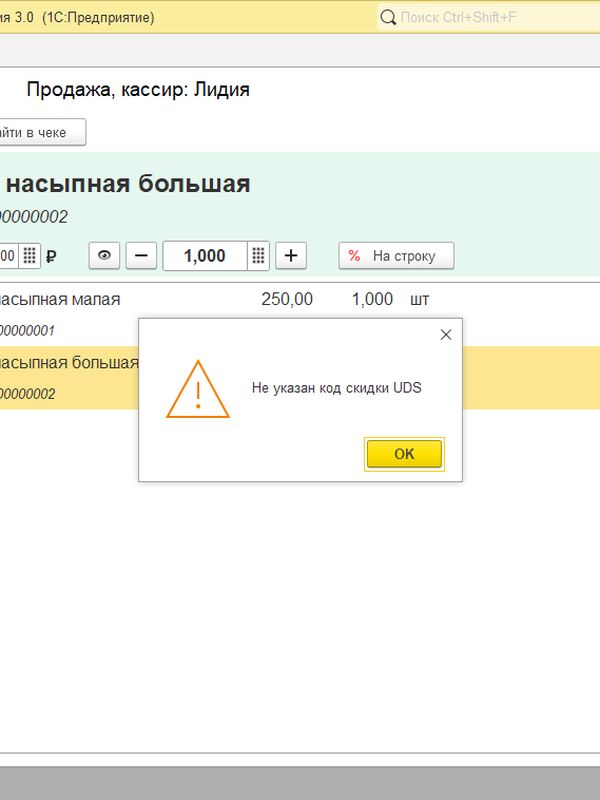The width and height of the screenshot is (600, 800).
Task: Open the keypad next to the price field
Action: [30, 255]
